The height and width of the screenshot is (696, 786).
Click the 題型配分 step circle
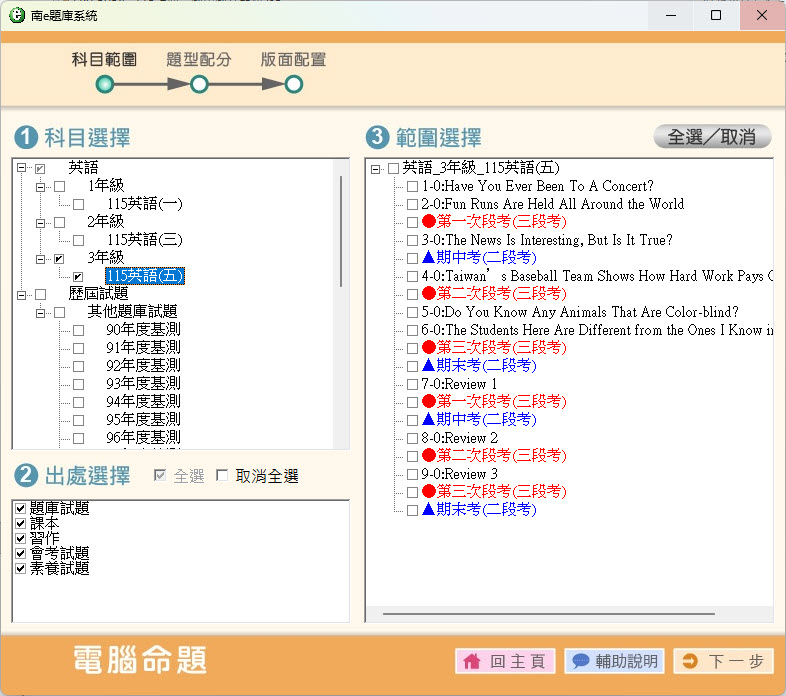pyautogui.click(x=199, y=84)
